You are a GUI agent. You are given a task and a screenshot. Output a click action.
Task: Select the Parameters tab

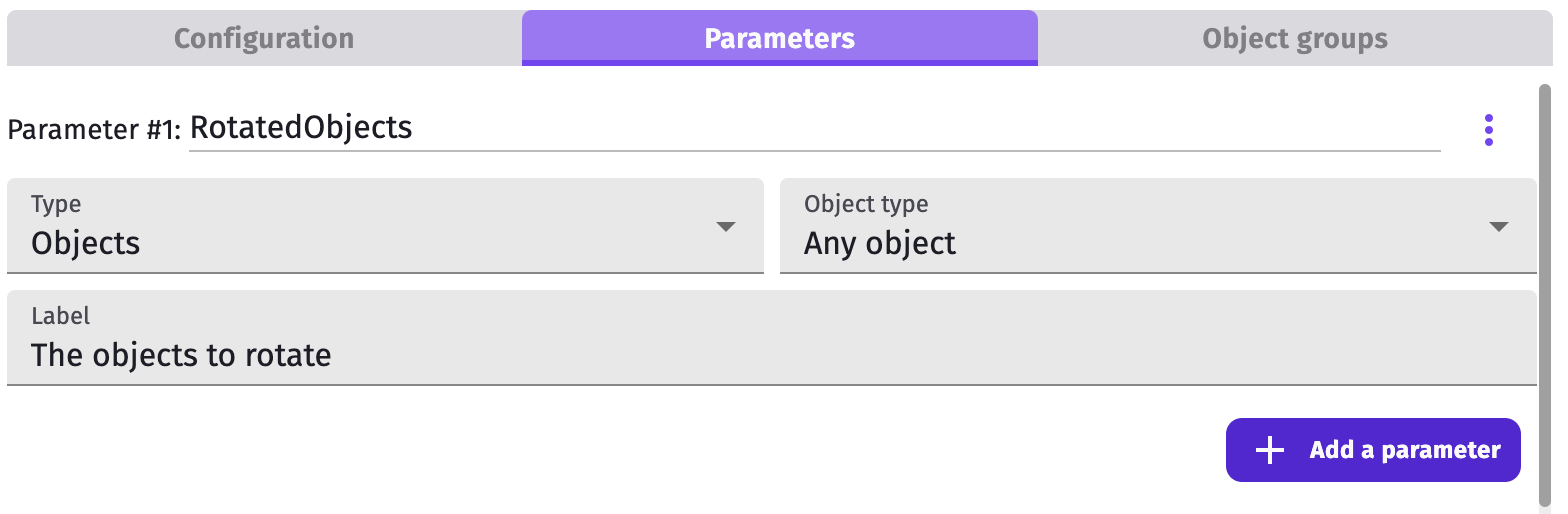[779, 39]
